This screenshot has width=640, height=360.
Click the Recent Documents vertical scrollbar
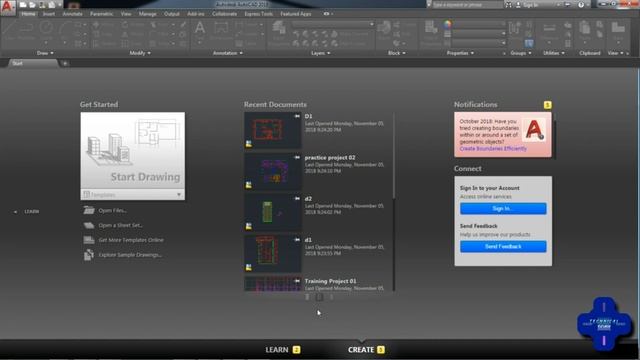[393, 157]
